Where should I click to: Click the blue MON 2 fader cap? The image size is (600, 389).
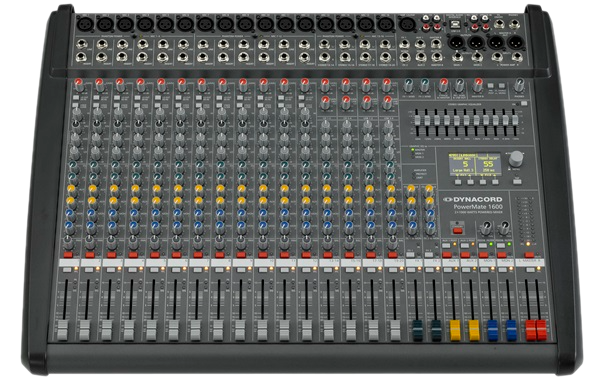[511, 330]
